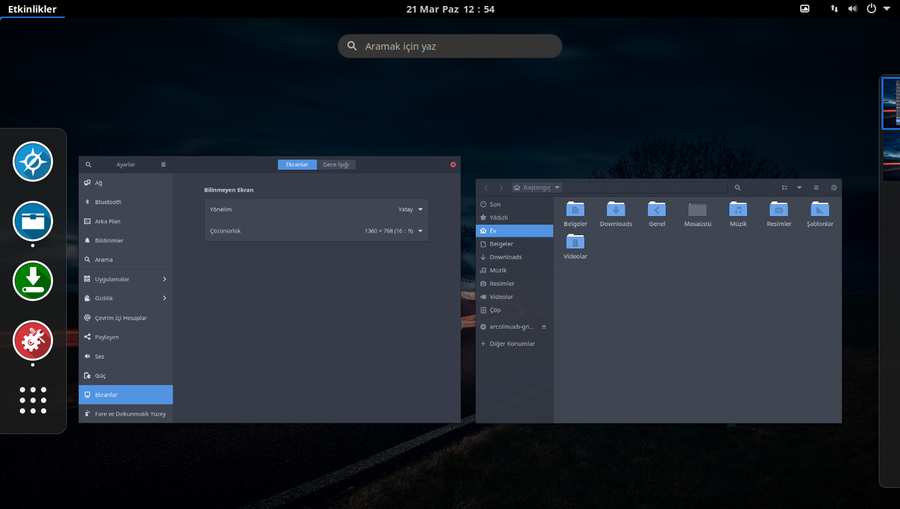Click the Etkinlikler activities button
900x509 pixels.
[32, 9]
